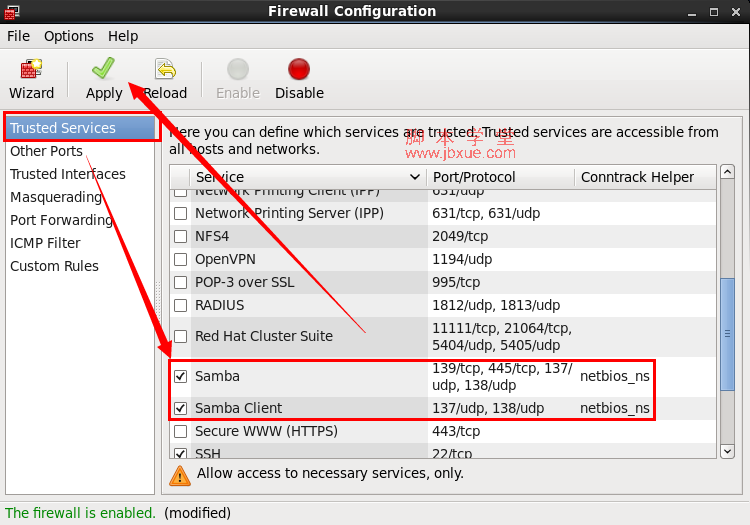Screen dimensions: 750x525
Task: Select the NFS4 service row text
Action: pyautogui.click(x=212, y=236)
